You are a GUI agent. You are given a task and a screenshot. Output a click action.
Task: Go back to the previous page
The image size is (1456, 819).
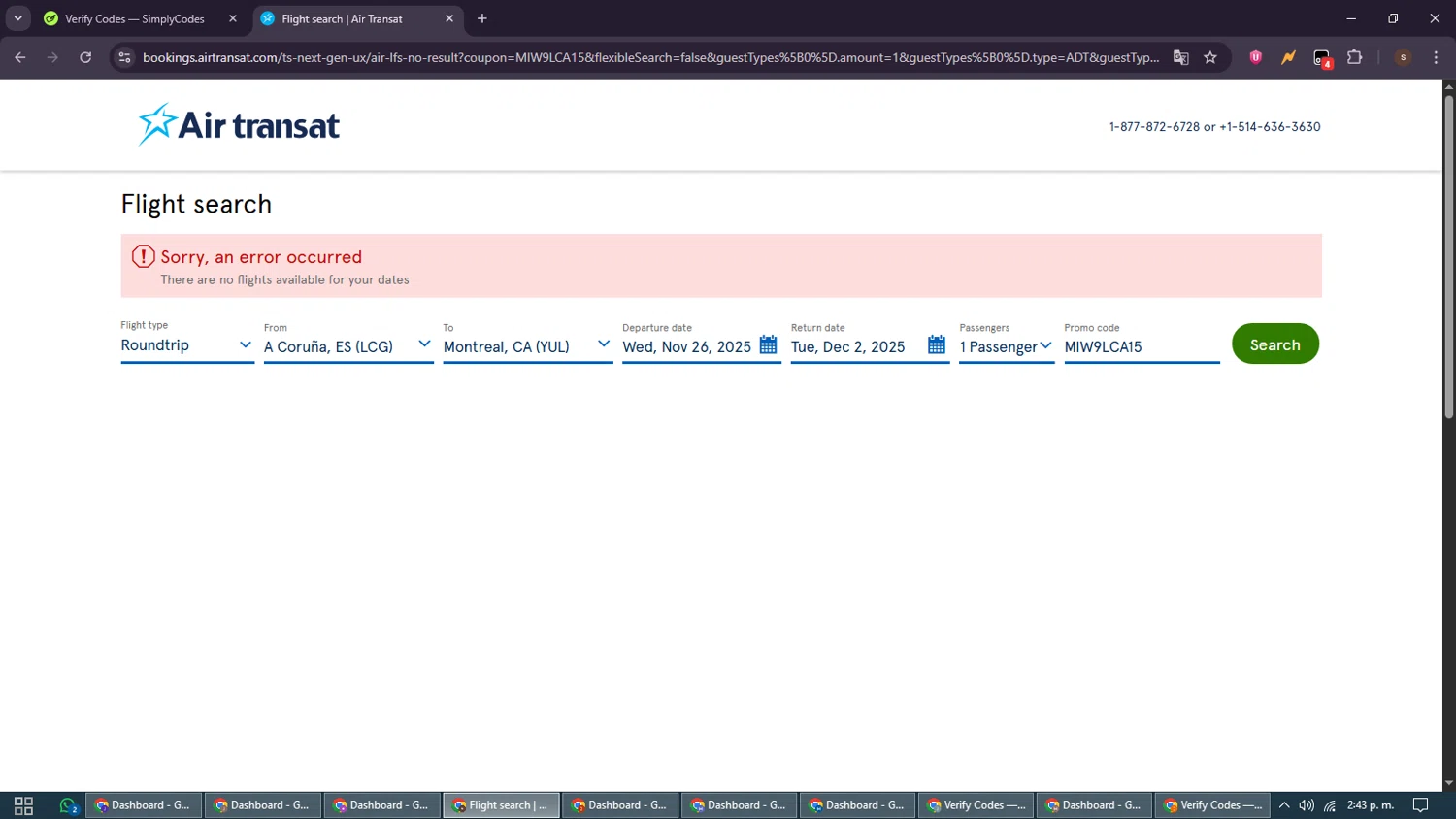point(20,57)
